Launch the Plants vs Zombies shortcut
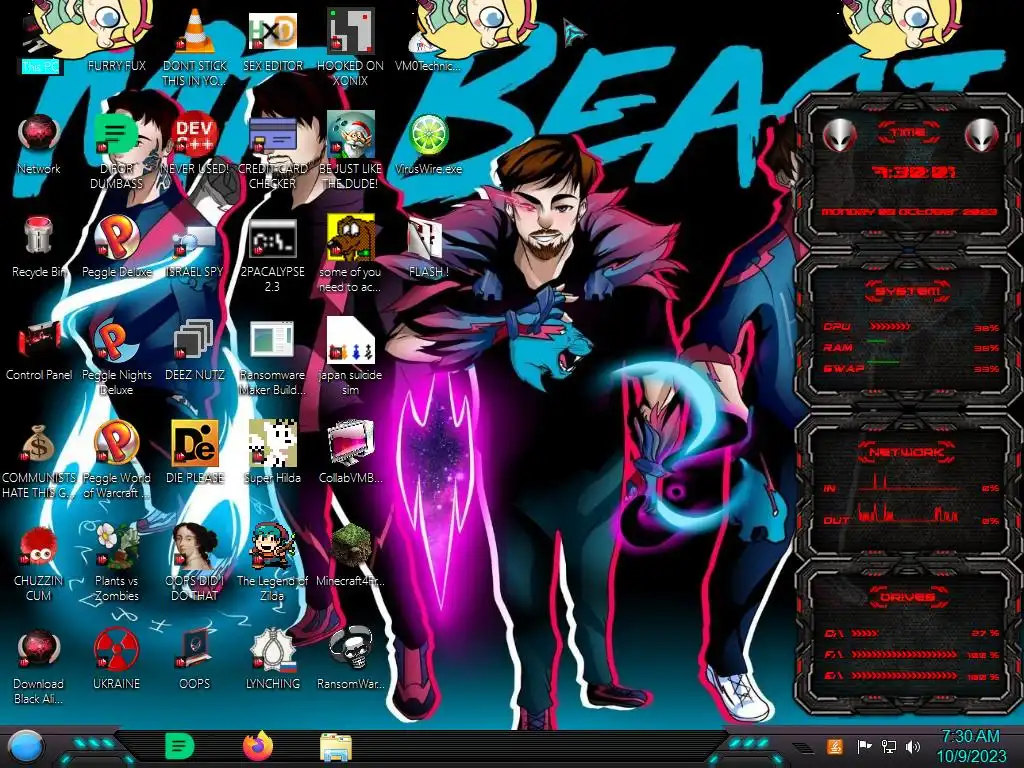Viewport: 1024px width, 768px height. click(116, 546)
